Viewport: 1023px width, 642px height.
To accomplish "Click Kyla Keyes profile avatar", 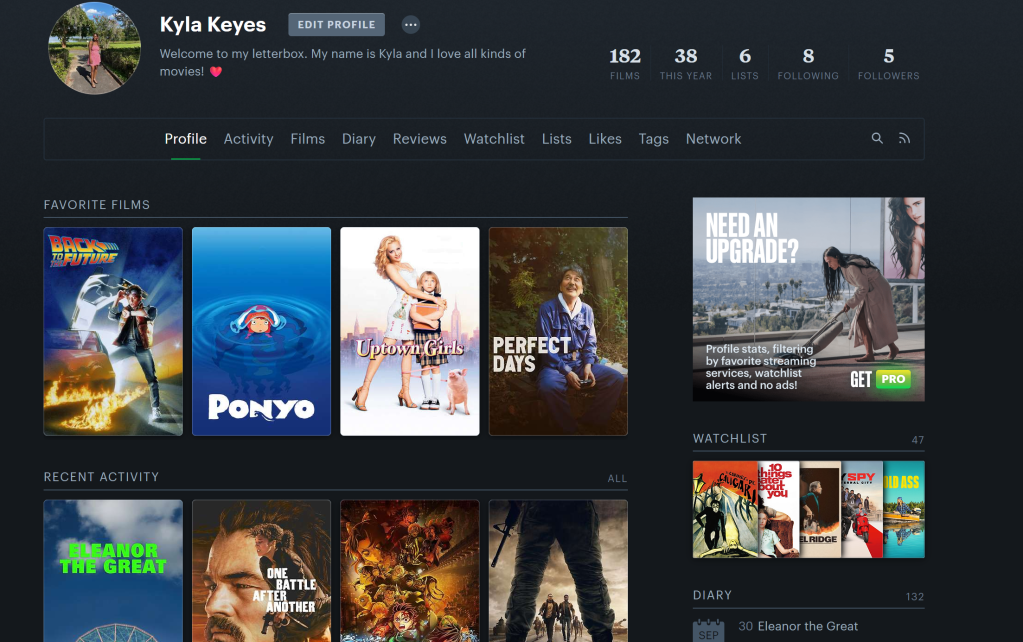I will 95,48.
